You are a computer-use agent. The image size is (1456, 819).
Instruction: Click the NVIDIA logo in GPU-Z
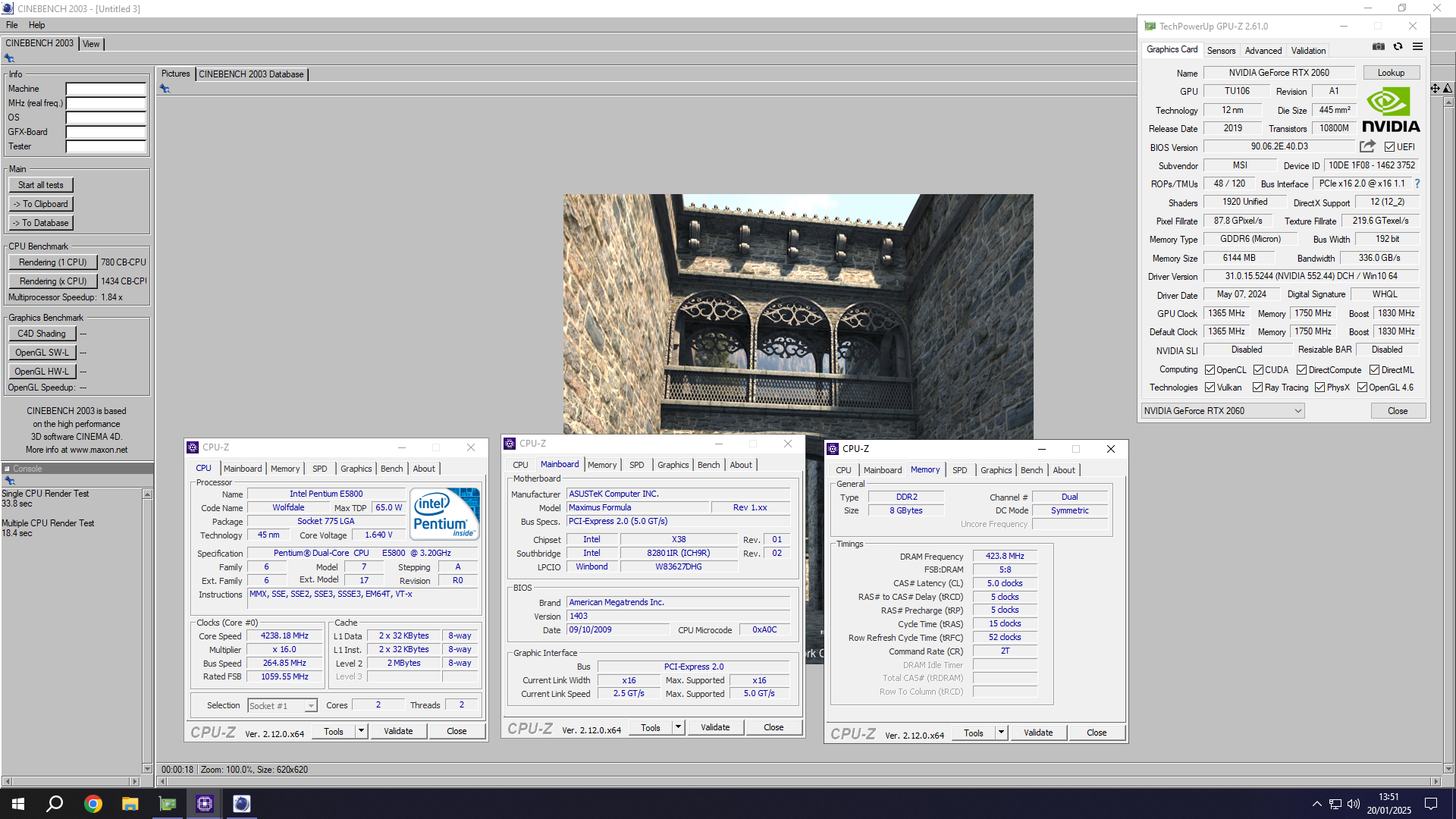(x=1391, y=111)
